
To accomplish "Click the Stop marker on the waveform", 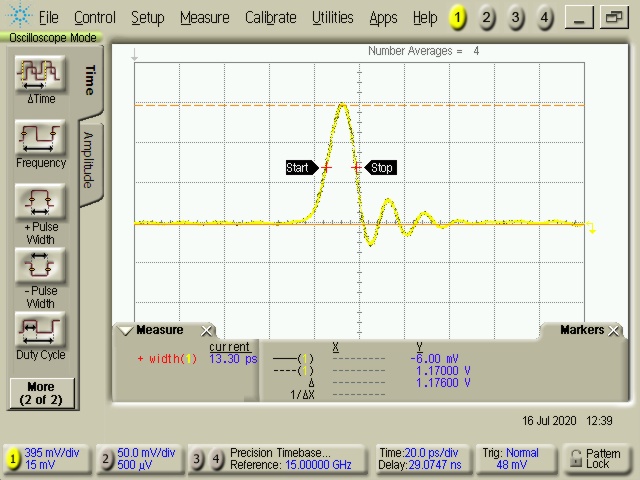I will [x=381, y=168].
